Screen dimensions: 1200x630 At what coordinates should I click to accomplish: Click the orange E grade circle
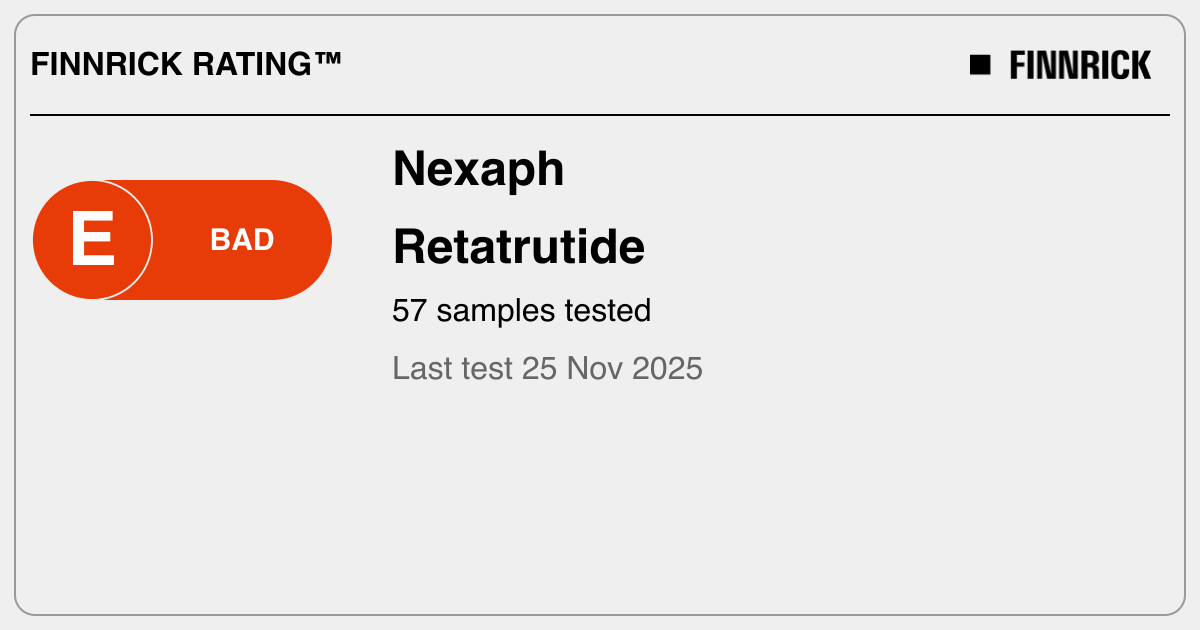click(92, 240)
